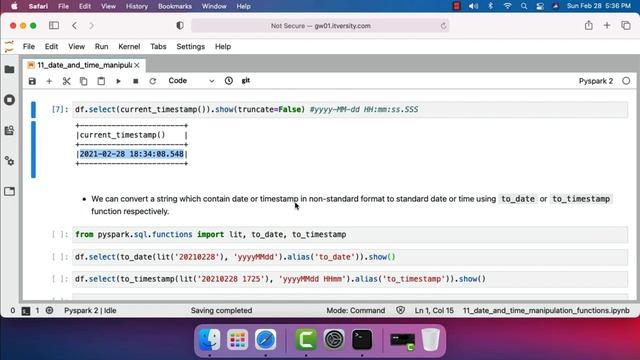The image size is (640, 360).
Task: Open Safari Bookmarks menu
Action: [175, 6]
